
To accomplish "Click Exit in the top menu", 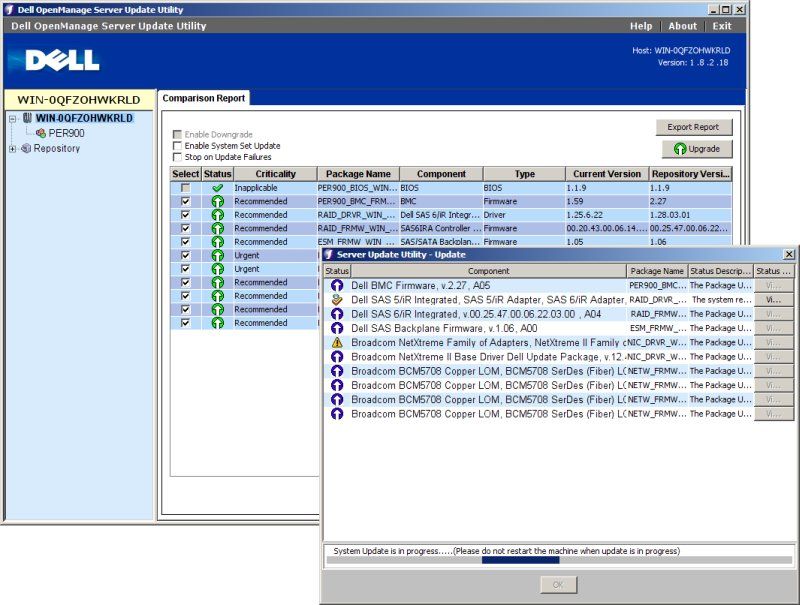I will 722,26.
